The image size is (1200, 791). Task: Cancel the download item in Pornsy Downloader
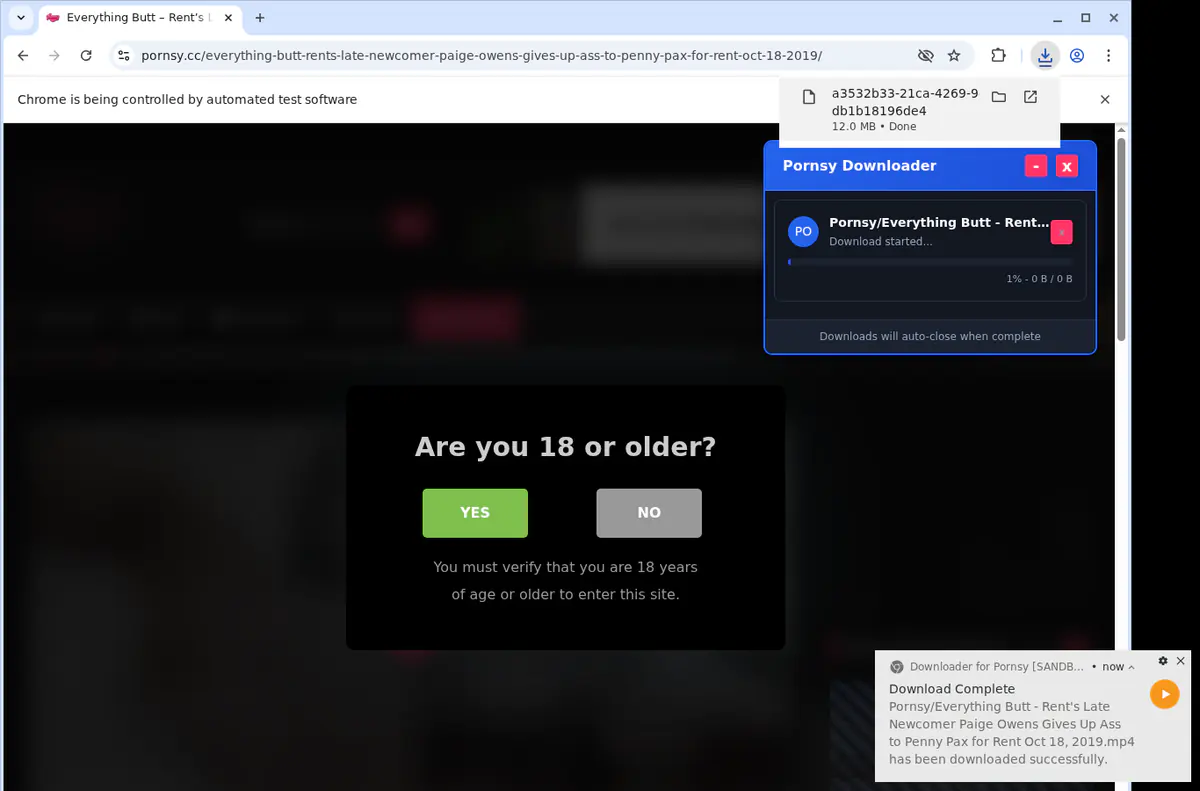tap(1062, 232)
